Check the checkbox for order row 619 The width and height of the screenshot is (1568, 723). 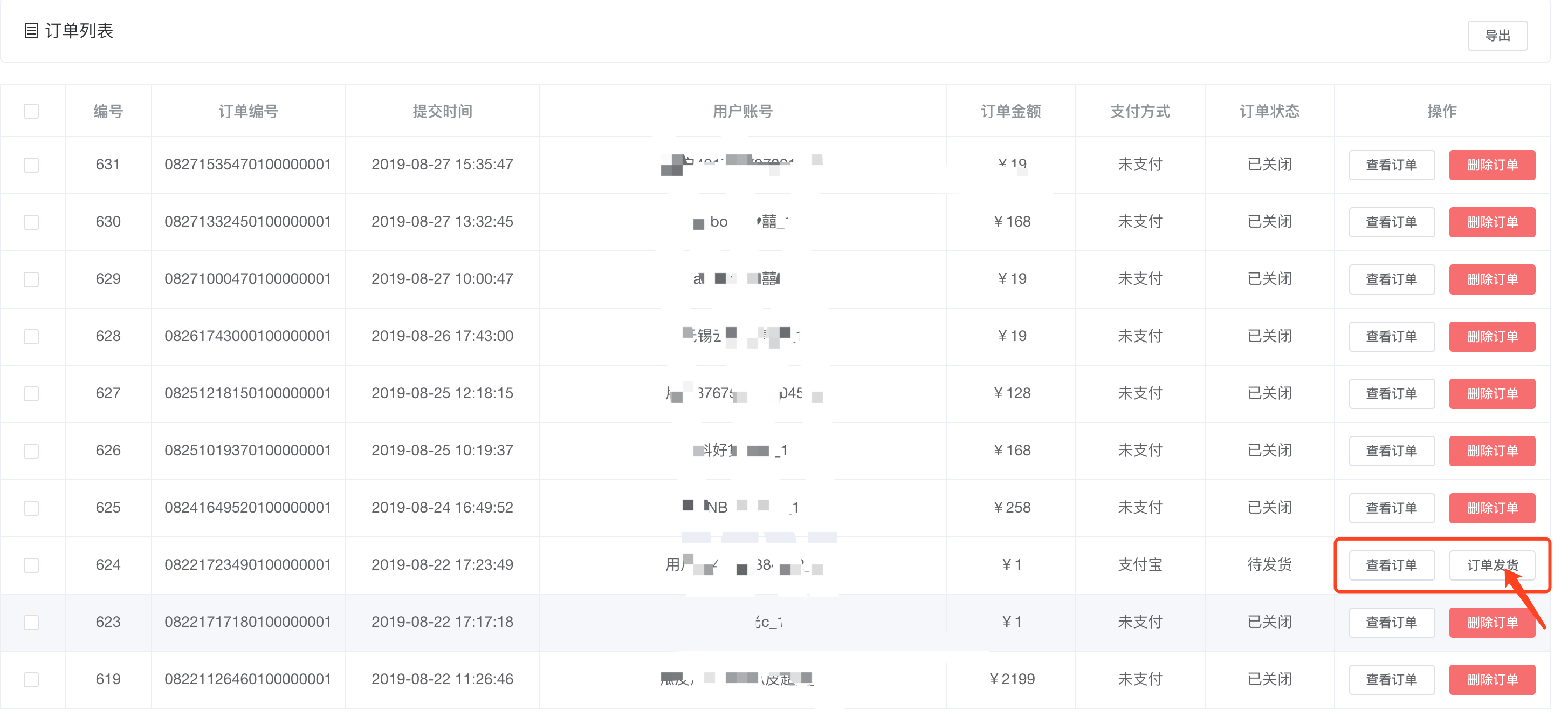[31, 680]
